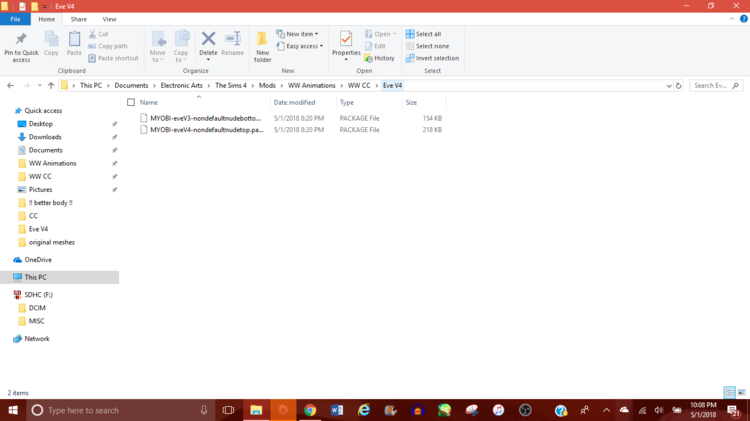
Task: Sort by the Date modified column
Action: pos(294,102)
